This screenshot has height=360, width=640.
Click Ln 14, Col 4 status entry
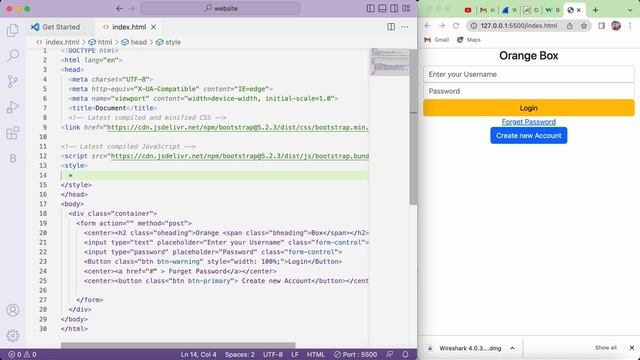click(198, 355)
